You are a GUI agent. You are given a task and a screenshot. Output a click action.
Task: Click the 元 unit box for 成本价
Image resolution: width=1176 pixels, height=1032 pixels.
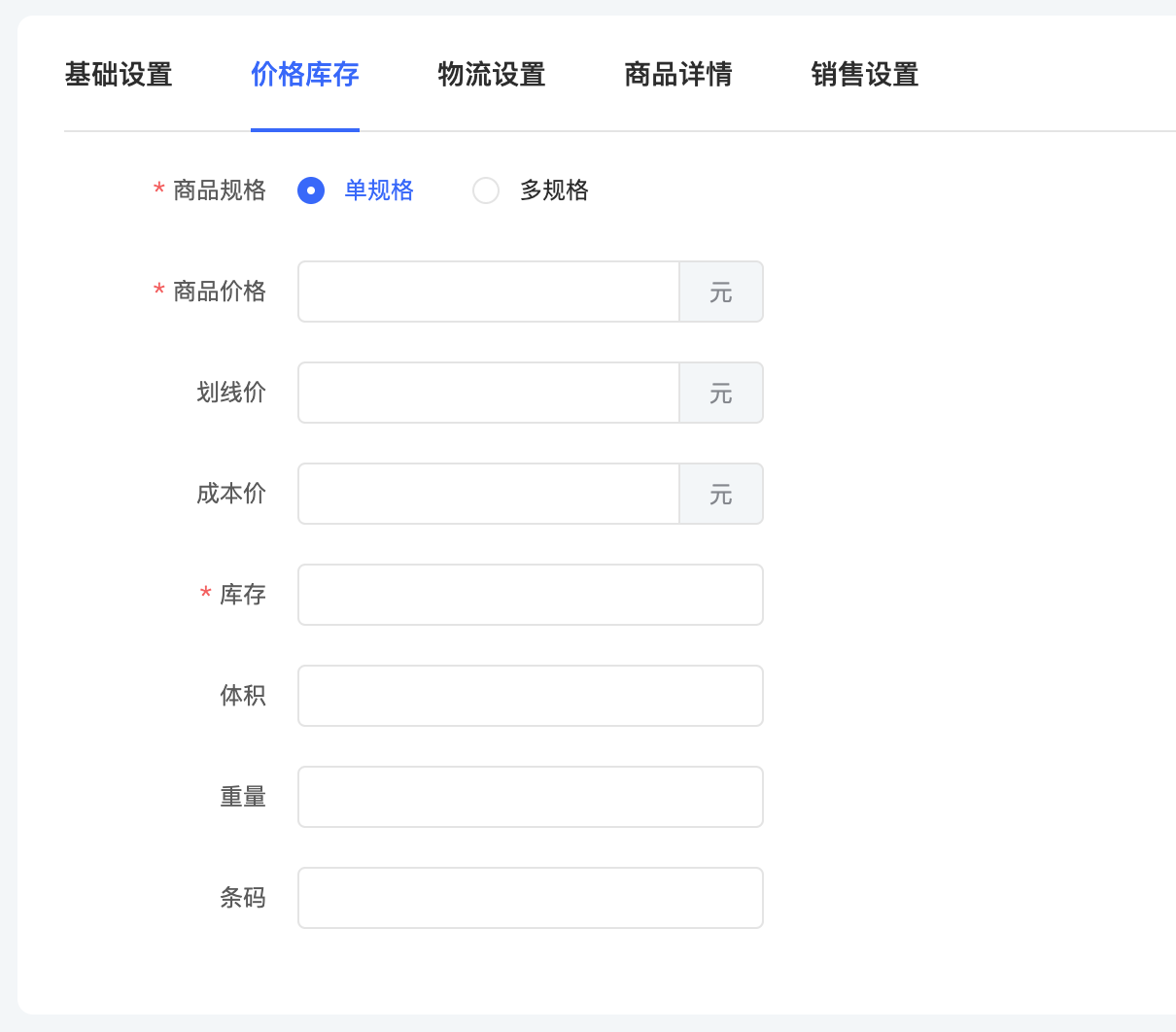click(x=721, y=494)
